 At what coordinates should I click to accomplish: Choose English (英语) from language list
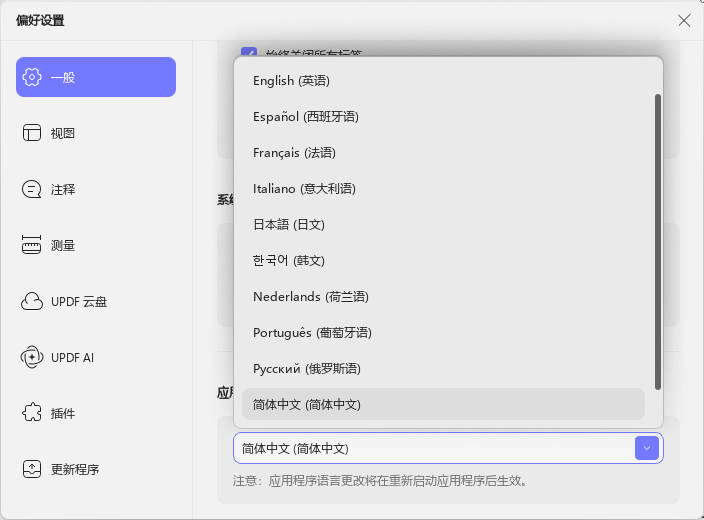[x=444, y=81]
